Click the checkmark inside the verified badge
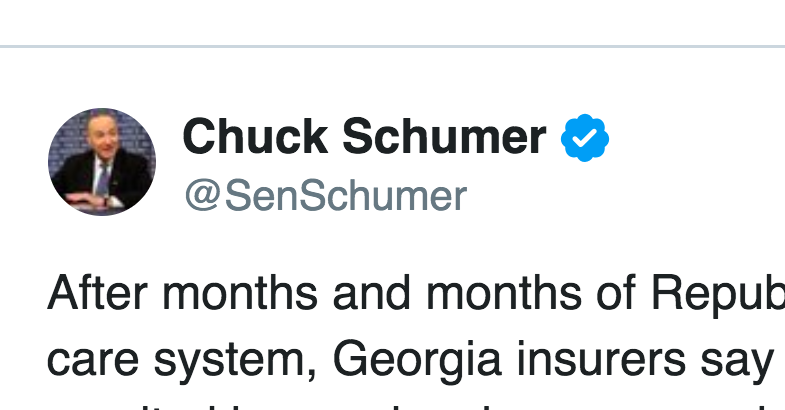The image size is (785, 410). tap(585, 138)
